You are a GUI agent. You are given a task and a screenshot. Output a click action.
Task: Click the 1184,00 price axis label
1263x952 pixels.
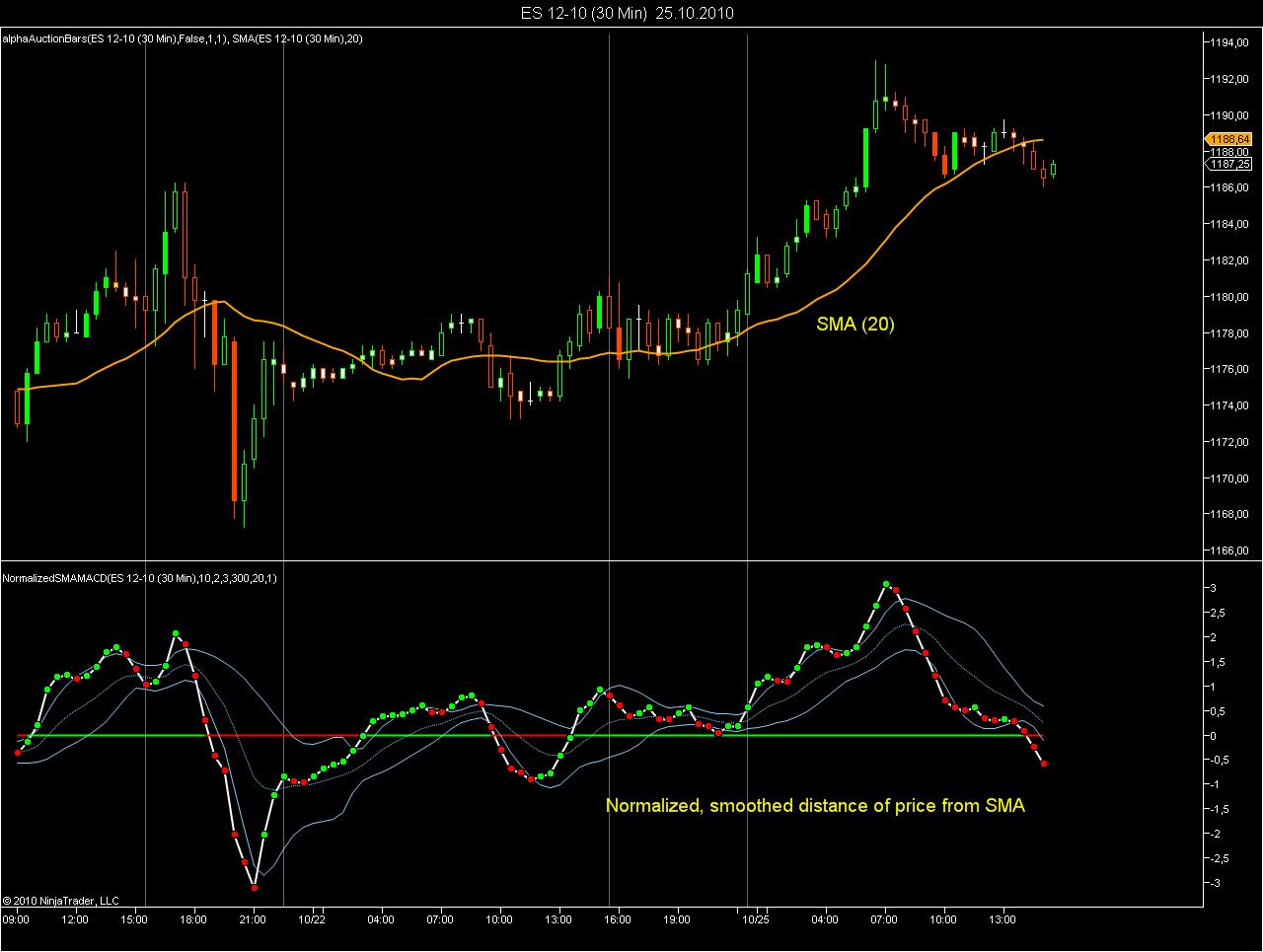1230,224
